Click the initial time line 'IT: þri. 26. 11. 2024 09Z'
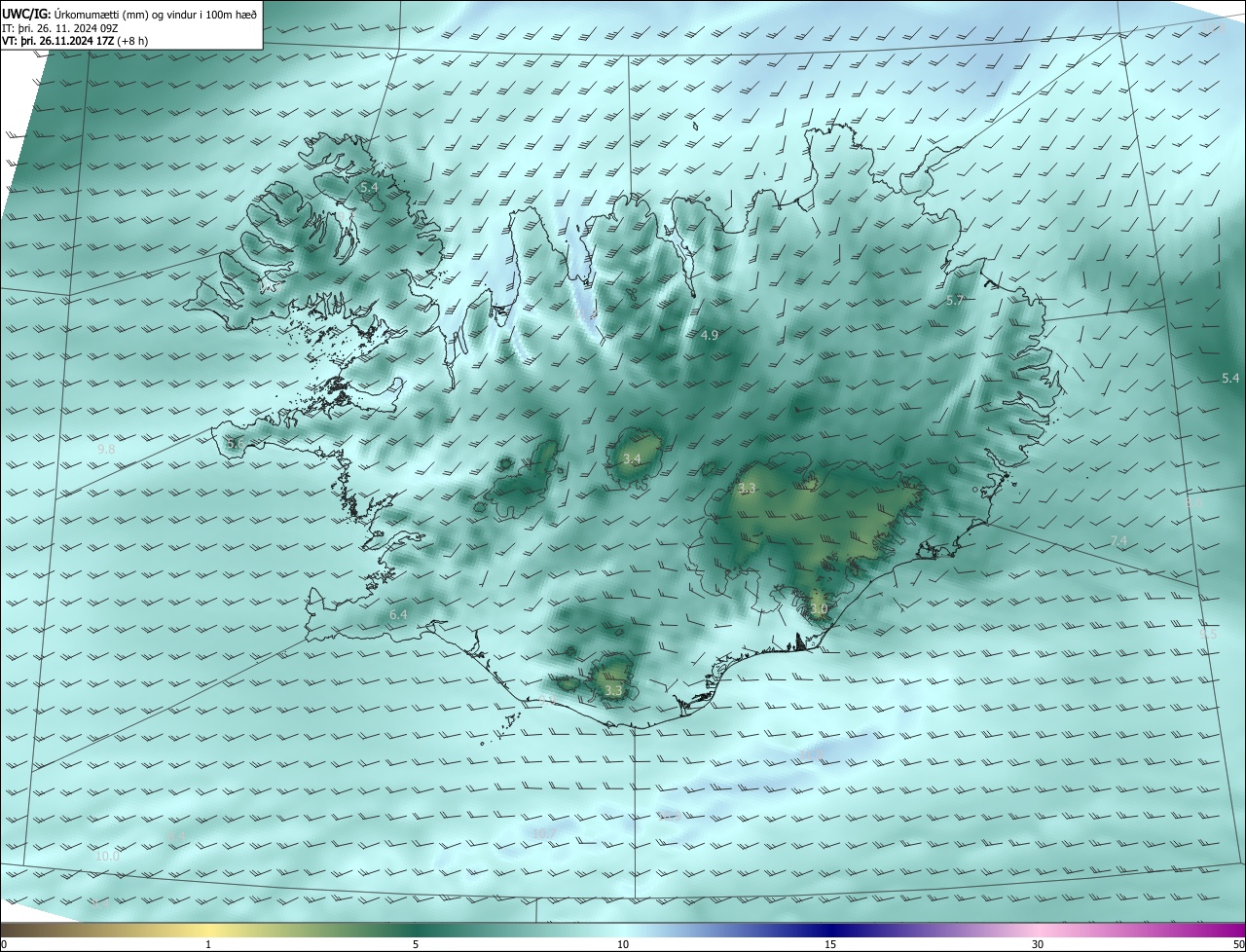Image resolution: width=1246 pixels, height=952 pixels. tap(60, 28)
